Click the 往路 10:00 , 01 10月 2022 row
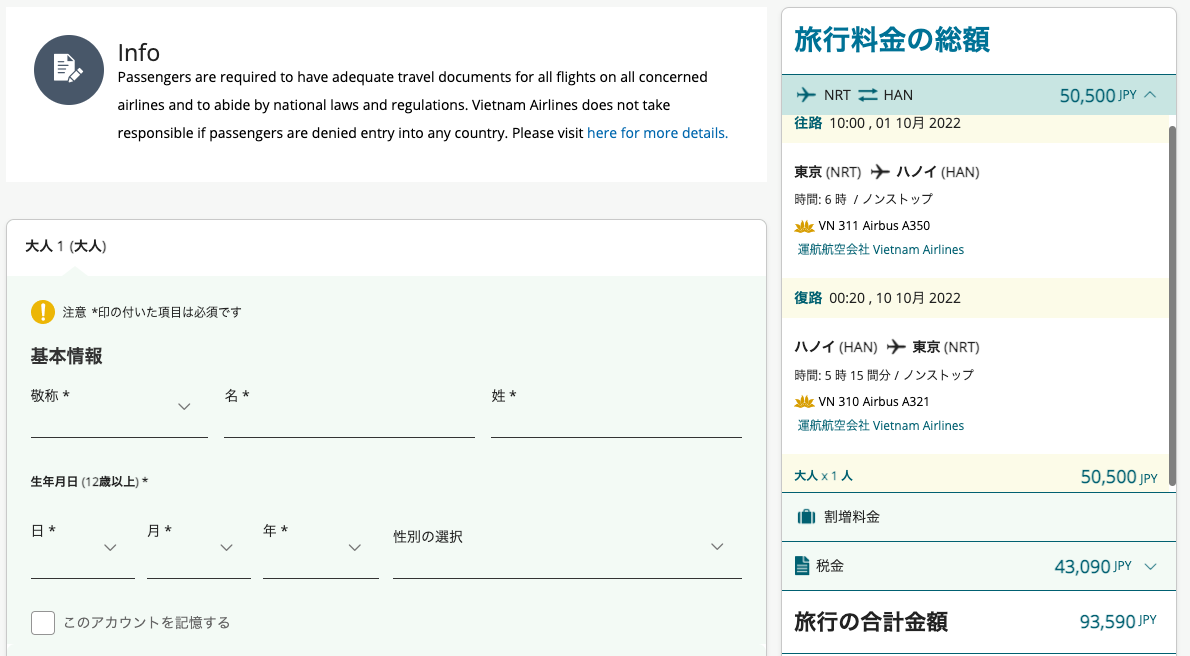The width and height of the screenshot is (1190, 656). (974, 128)
